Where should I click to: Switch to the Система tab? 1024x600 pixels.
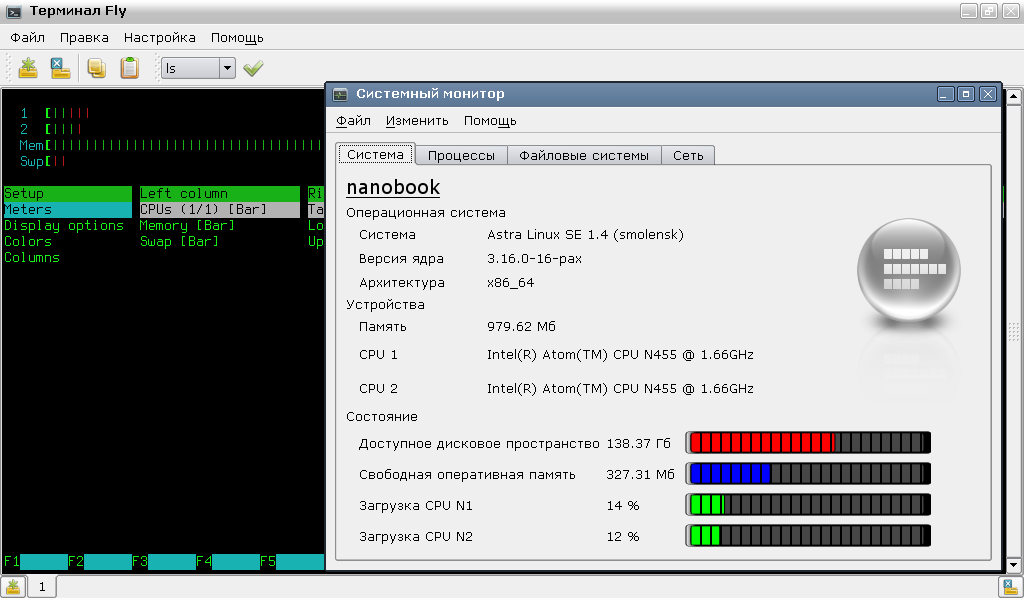pyautogui.click(x=376, y=155)
